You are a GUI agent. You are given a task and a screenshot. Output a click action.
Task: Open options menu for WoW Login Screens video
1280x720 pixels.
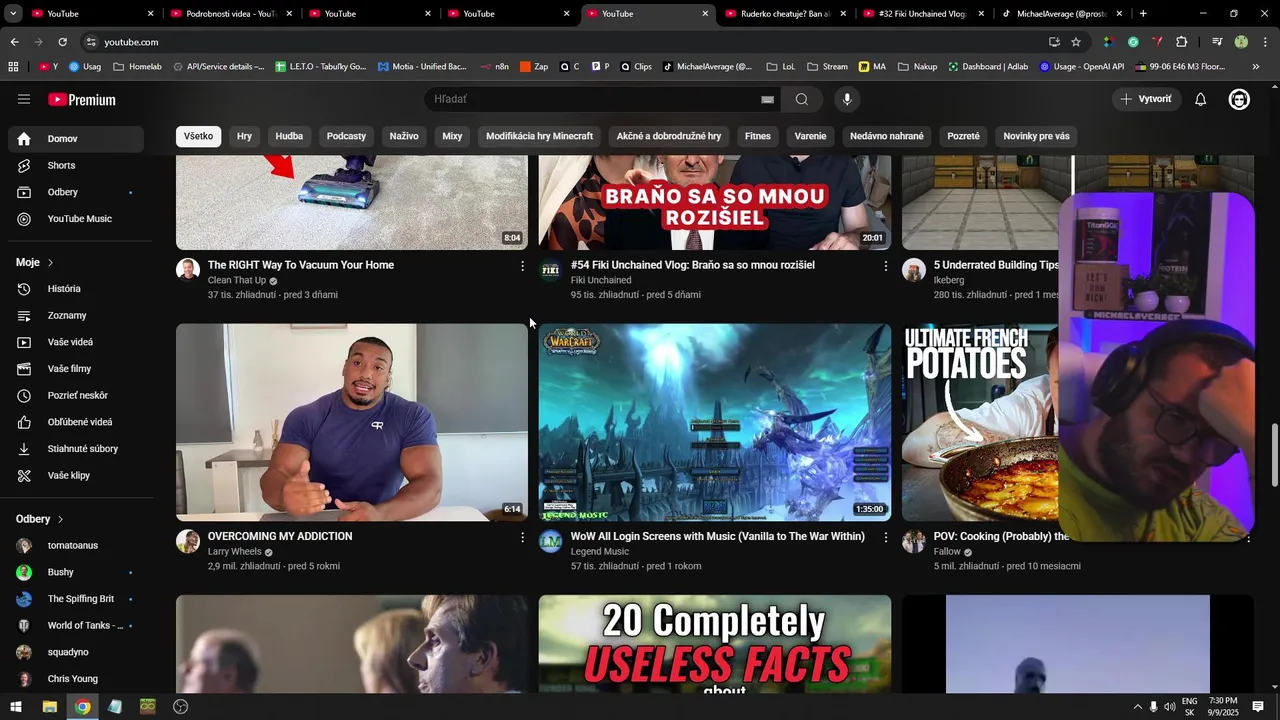point(885,537)
